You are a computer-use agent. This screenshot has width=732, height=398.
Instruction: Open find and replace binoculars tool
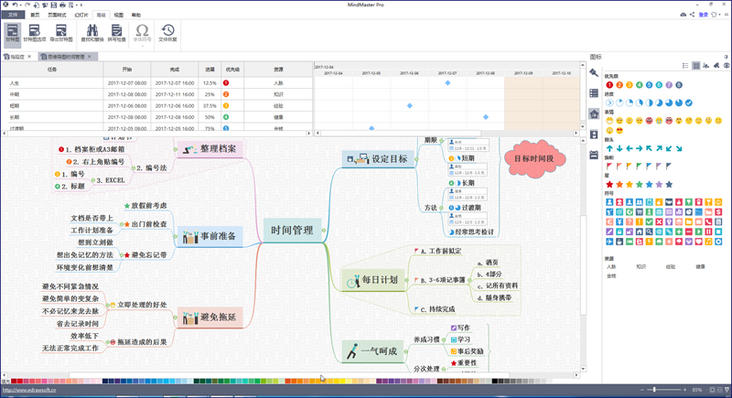(x=92, y=34)
